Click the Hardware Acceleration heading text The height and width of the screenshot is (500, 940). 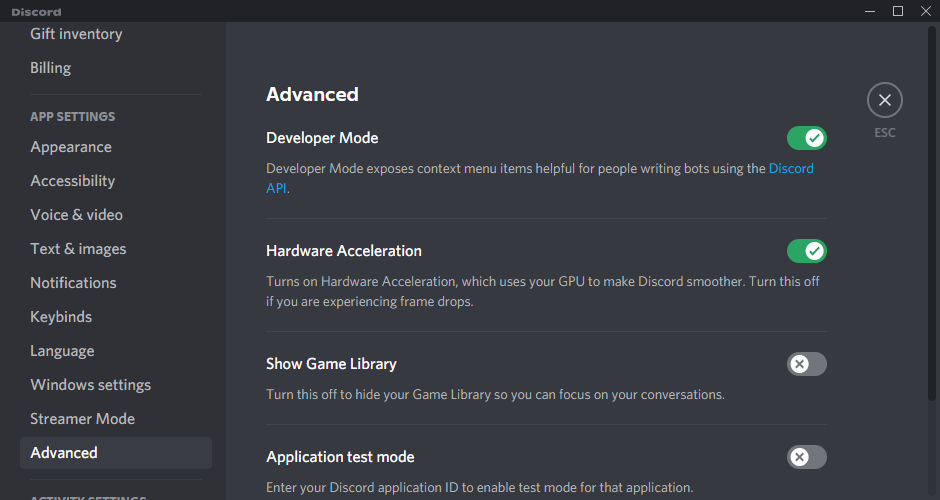(344, 251)
